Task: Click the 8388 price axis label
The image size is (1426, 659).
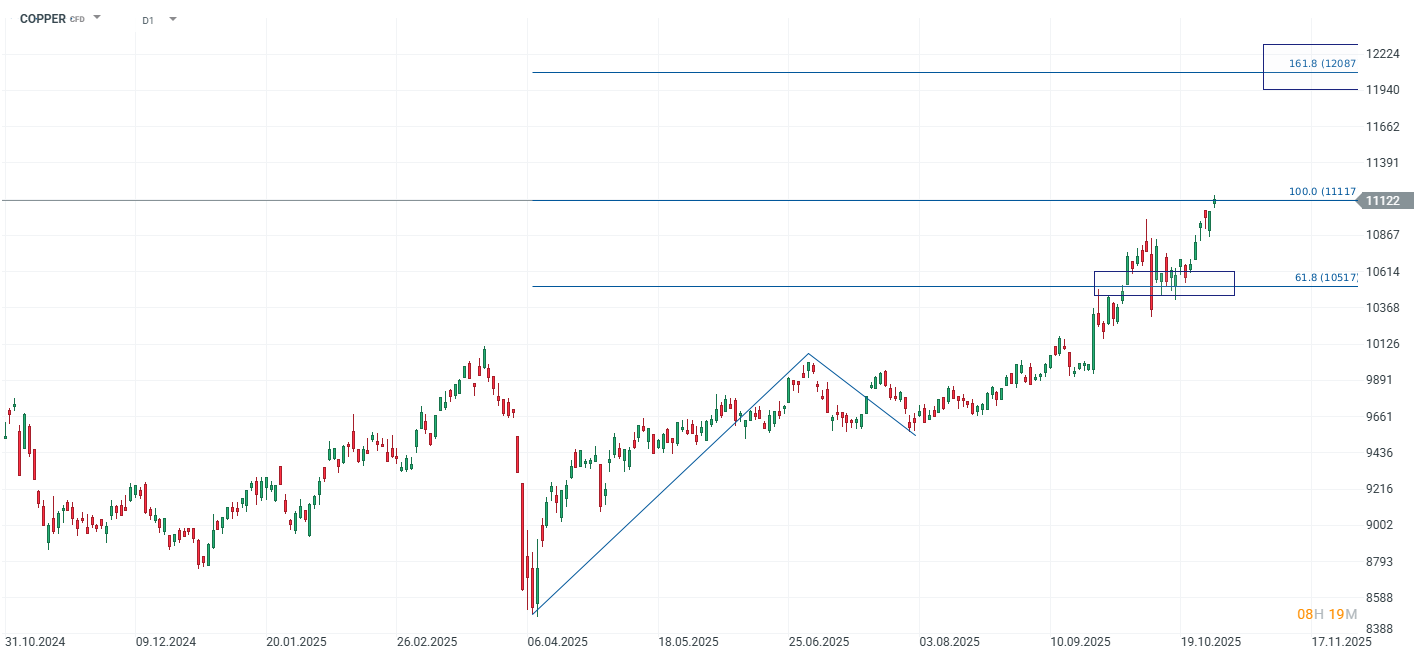Action: pos(1382,629)
